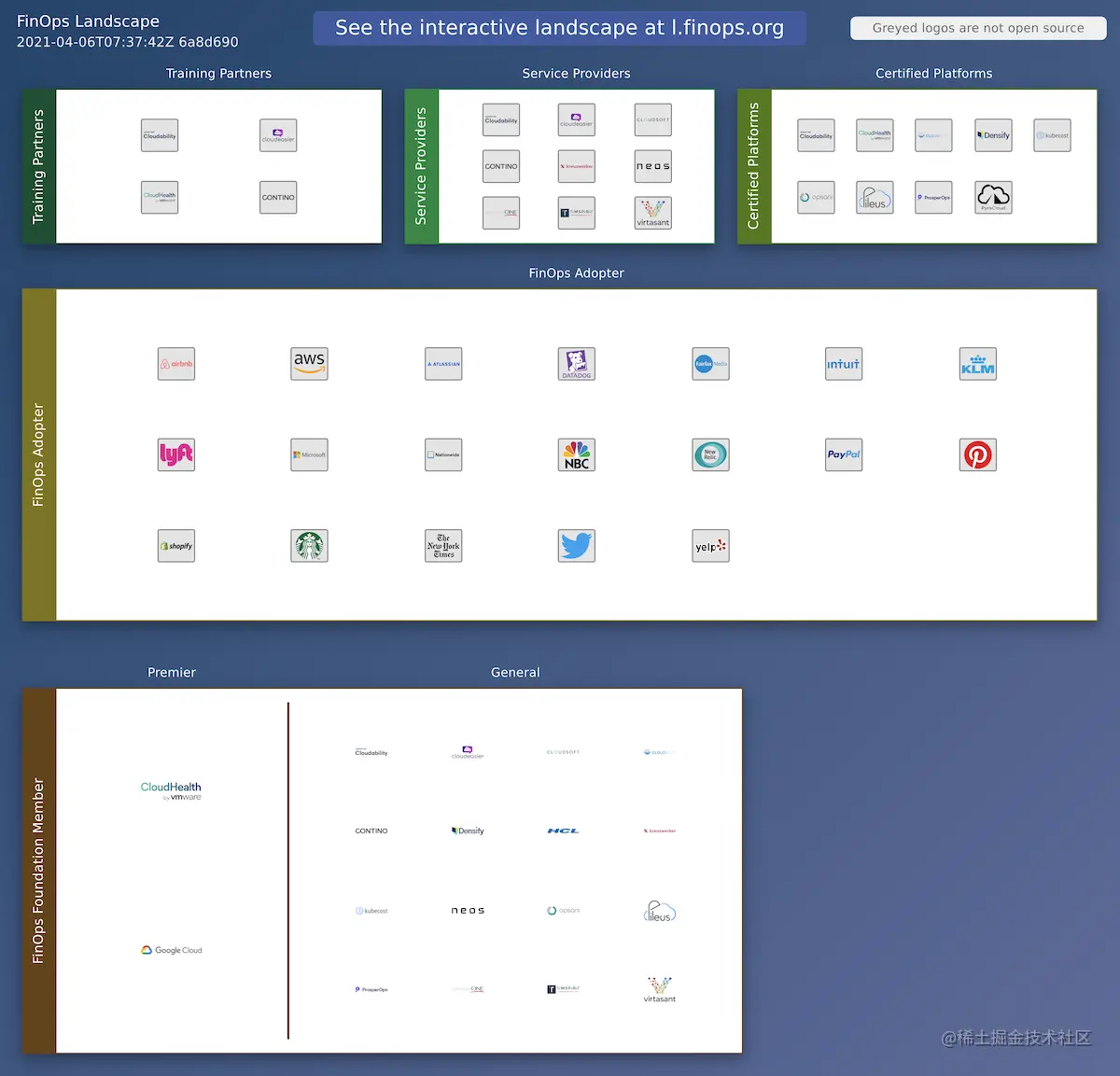Select the New Relic adopter logo
Viewport: 1120px width, 1076px height.
point(710,454)
